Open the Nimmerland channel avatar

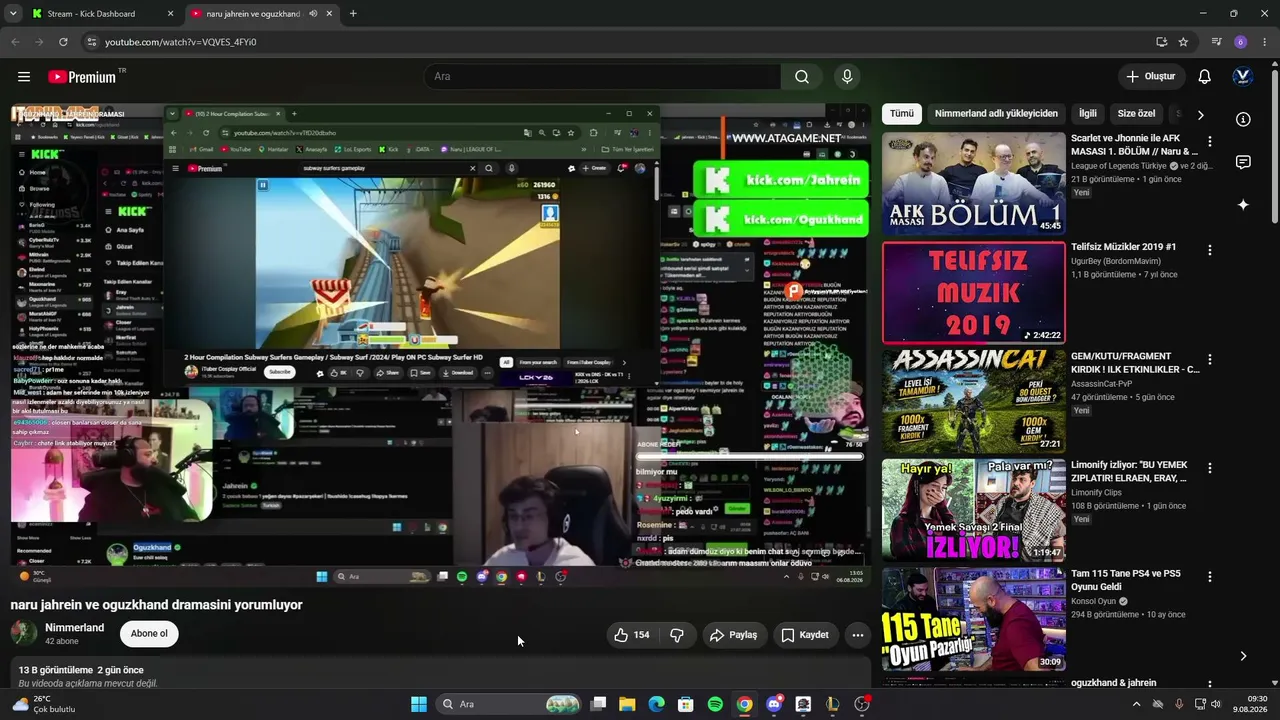[24, 633]
